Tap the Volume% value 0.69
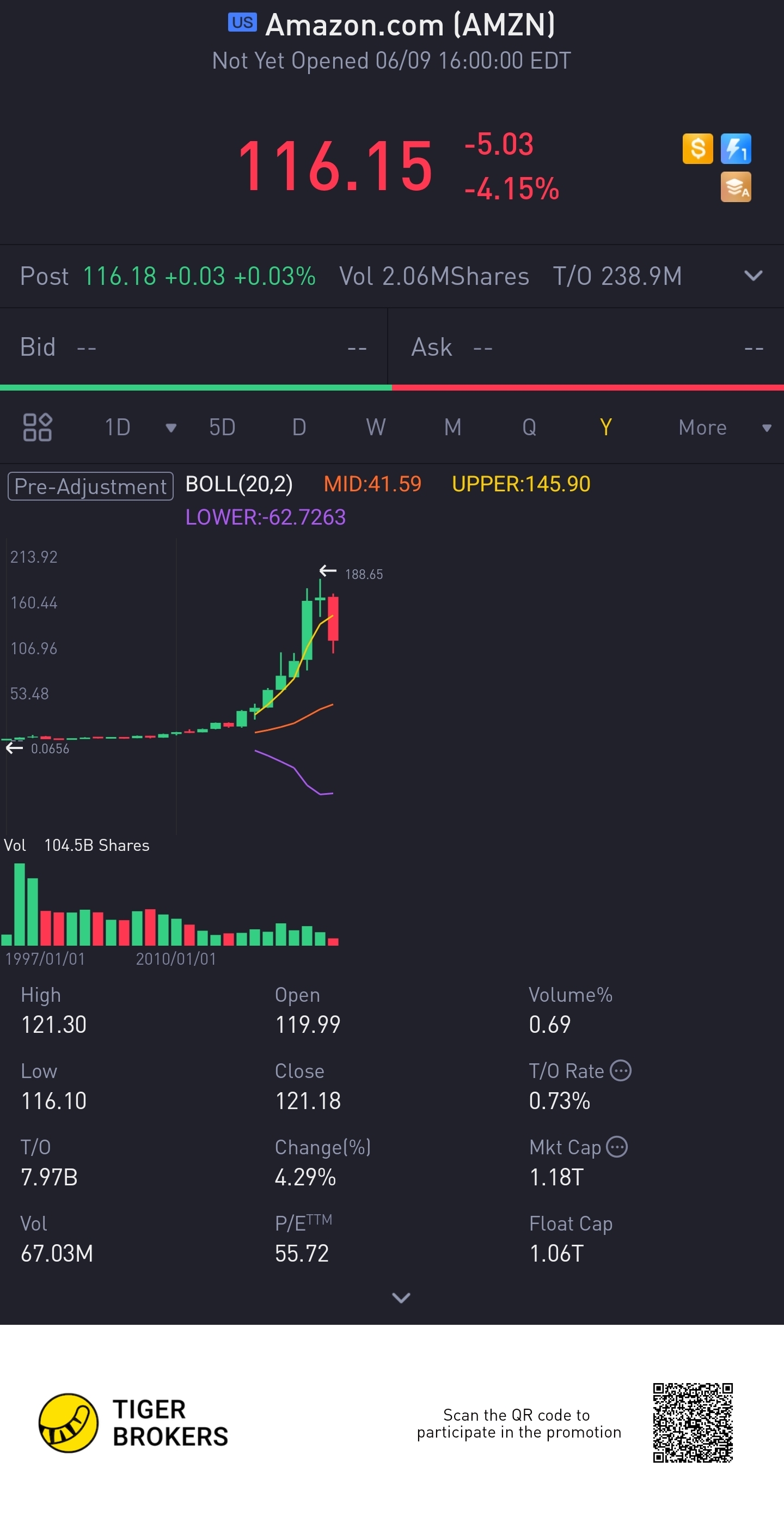The height and width of the screenshot is (1522, 784). [x=550, y=1025]
